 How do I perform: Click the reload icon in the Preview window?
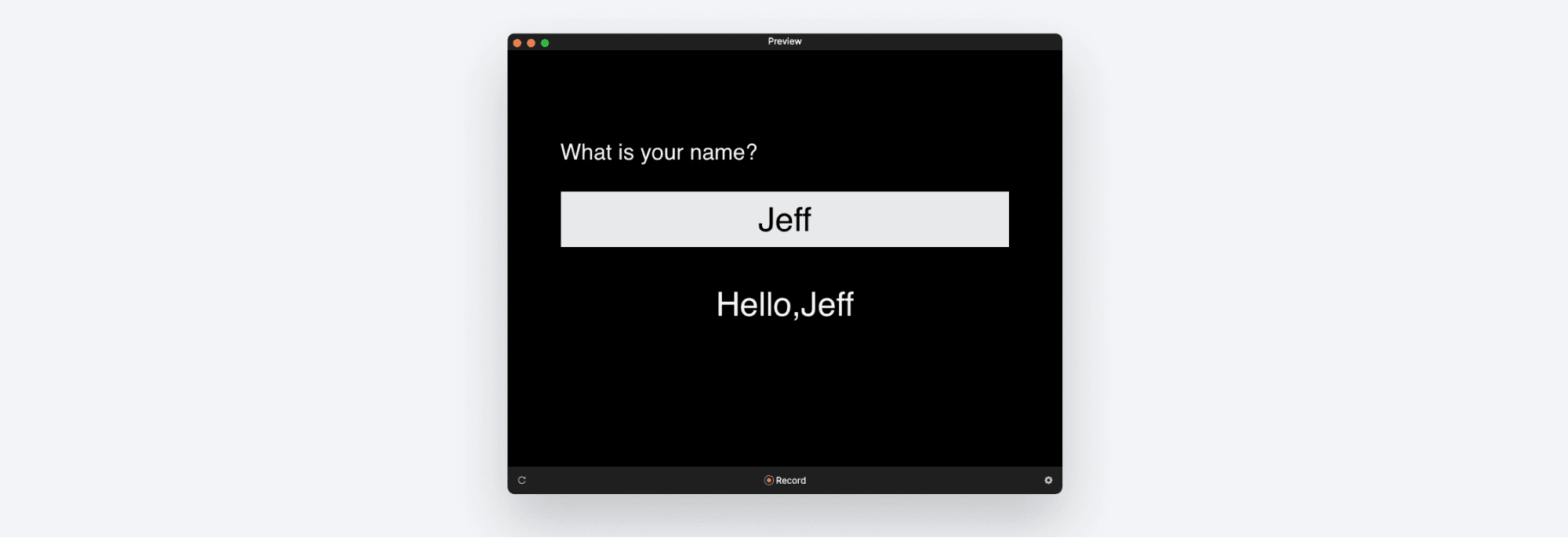521,480
